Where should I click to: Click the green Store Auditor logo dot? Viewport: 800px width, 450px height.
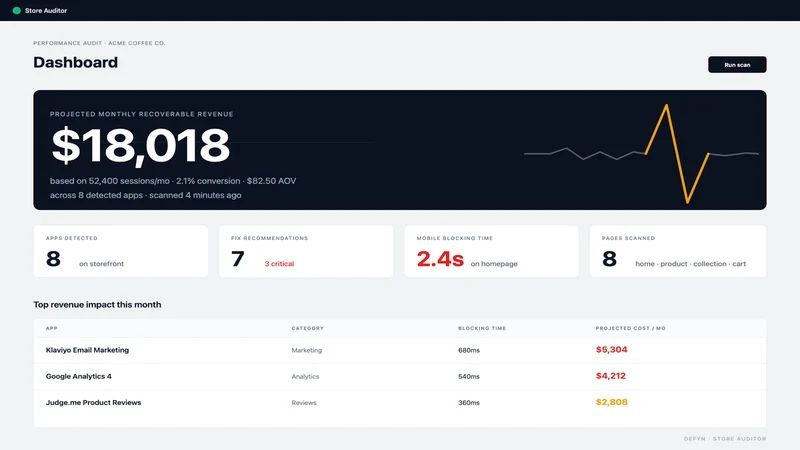click(16, 10)
